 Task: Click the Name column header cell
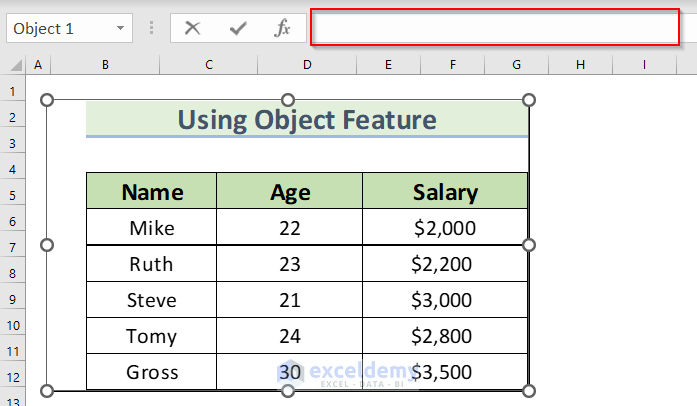152,191
